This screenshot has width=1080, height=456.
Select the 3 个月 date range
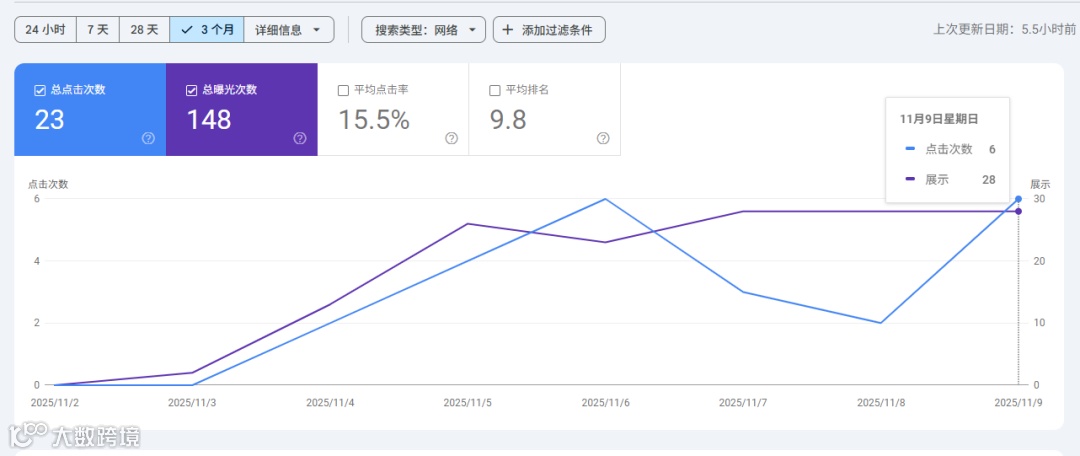point(207,30)
